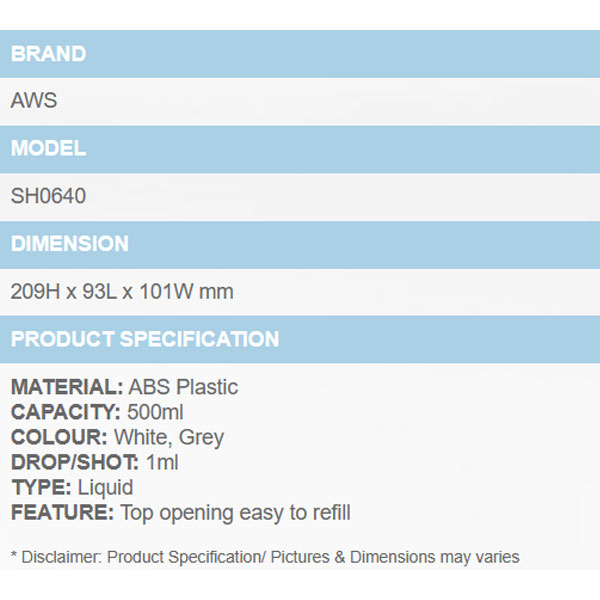The width and height of the screenshot is (600, 600).
Task: Click the DIMENSION section header
Action: [x=70, y=244]
